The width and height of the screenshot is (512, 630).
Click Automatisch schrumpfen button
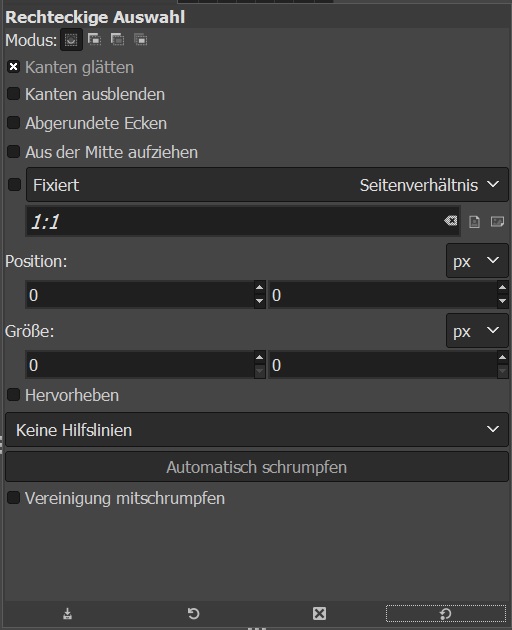point(256,467)
